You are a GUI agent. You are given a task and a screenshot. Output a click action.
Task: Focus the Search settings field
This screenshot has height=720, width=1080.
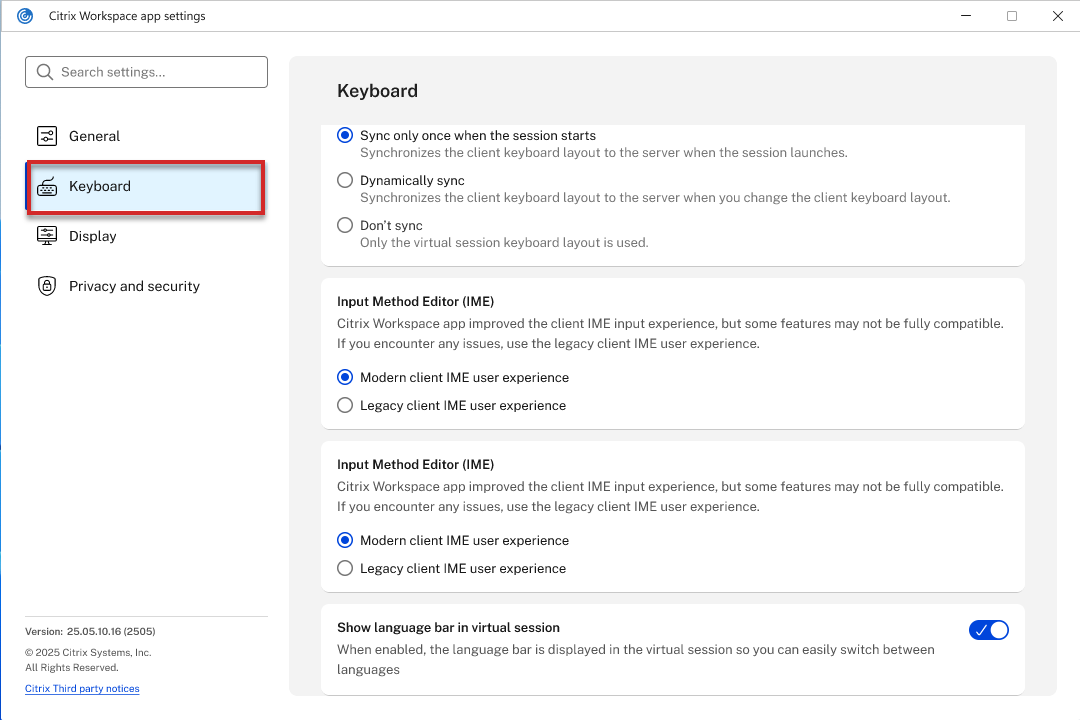[x=147, y=72]
